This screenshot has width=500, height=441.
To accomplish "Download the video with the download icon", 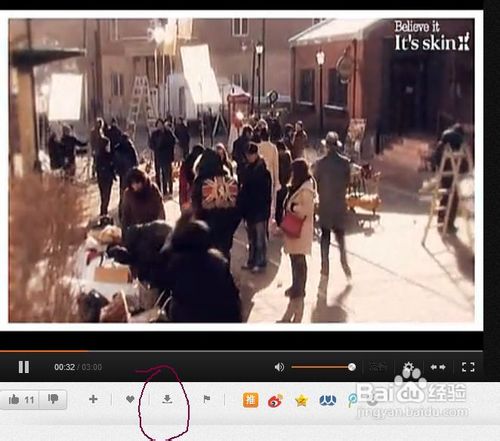I will click(x=167, y=399).
